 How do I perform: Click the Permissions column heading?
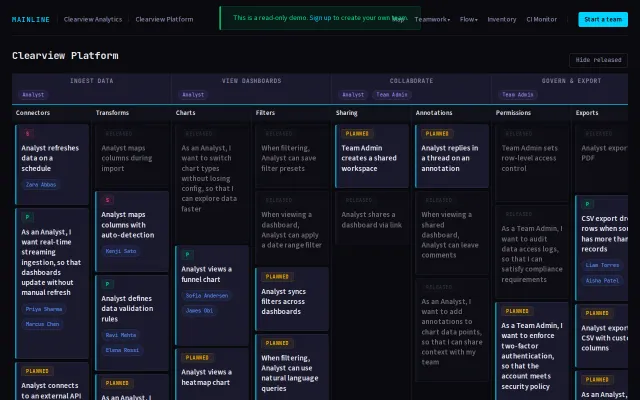click(513, 113)
